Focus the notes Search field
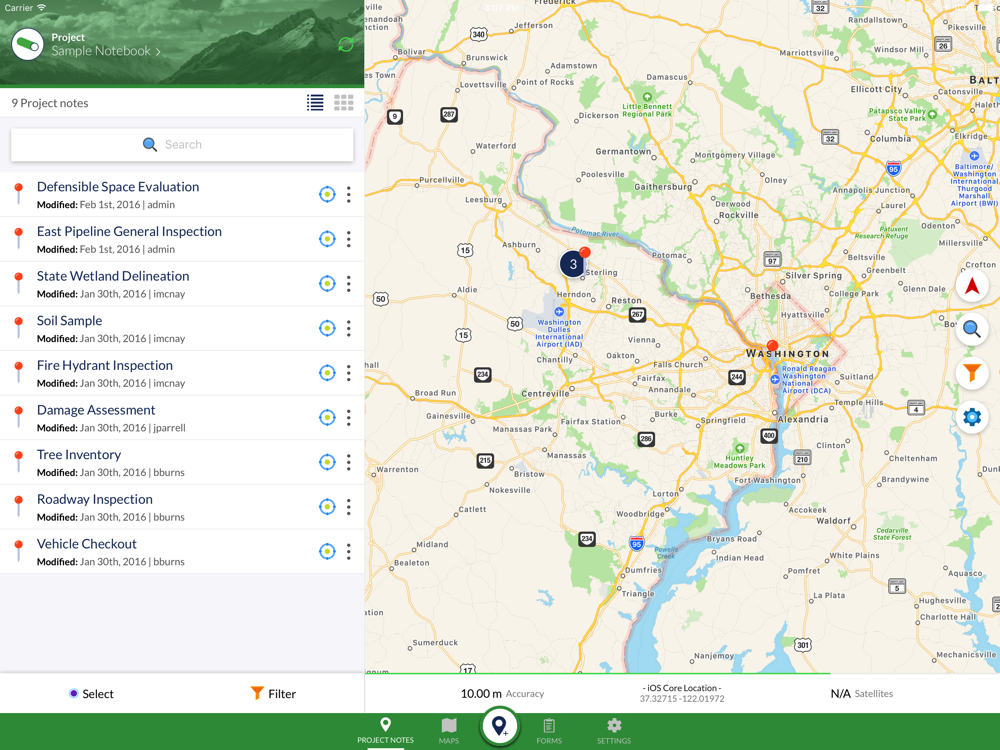Image resolution: width=1000 pixels, height=750 pixels. click(x=182, y=145)
